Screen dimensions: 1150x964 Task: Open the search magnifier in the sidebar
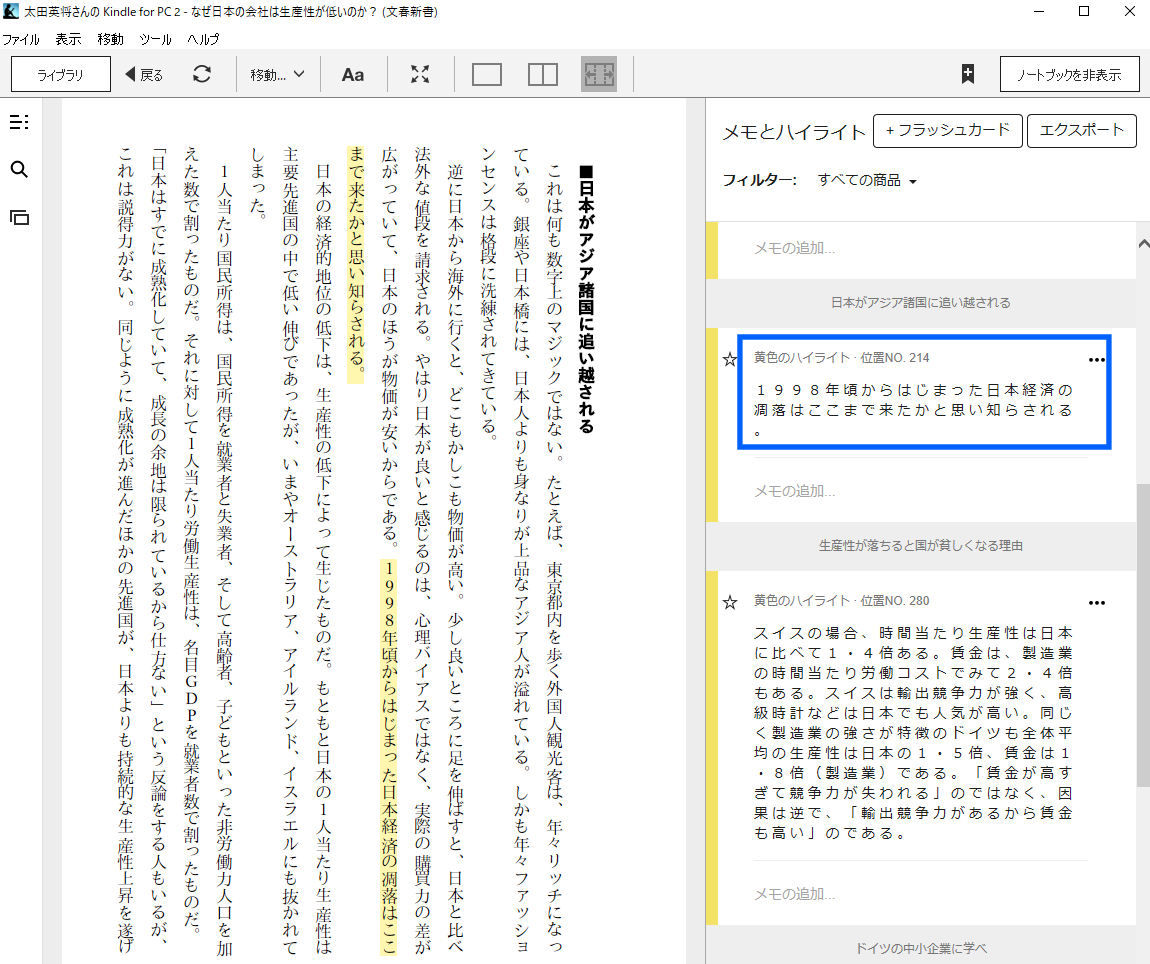(x=19, y=170)
